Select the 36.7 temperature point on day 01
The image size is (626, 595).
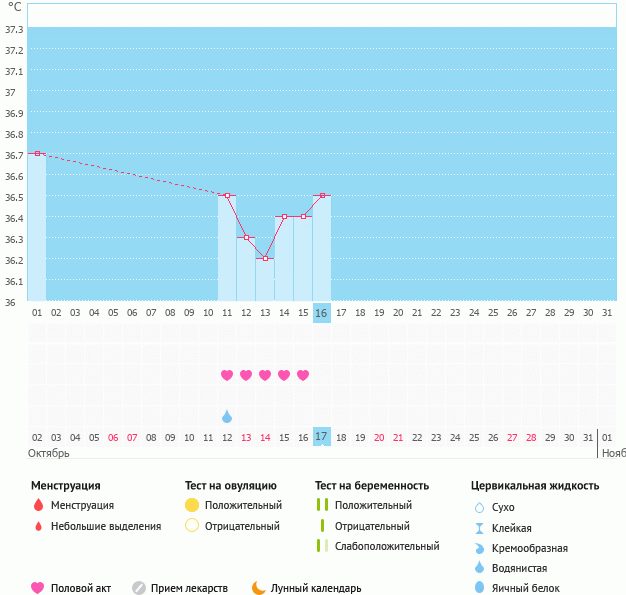(37, 154)
